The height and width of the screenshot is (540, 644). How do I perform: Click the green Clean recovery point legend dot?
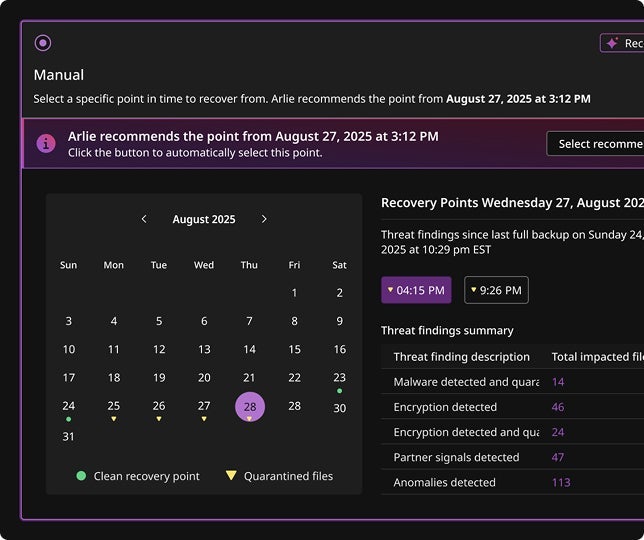[81, 476]
